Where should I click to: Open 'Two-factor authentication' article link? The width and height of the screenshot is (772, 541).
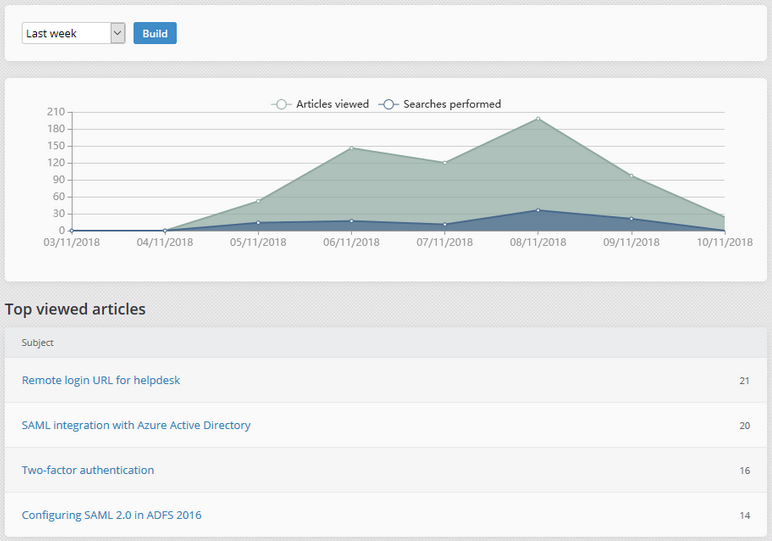point(88,470)
